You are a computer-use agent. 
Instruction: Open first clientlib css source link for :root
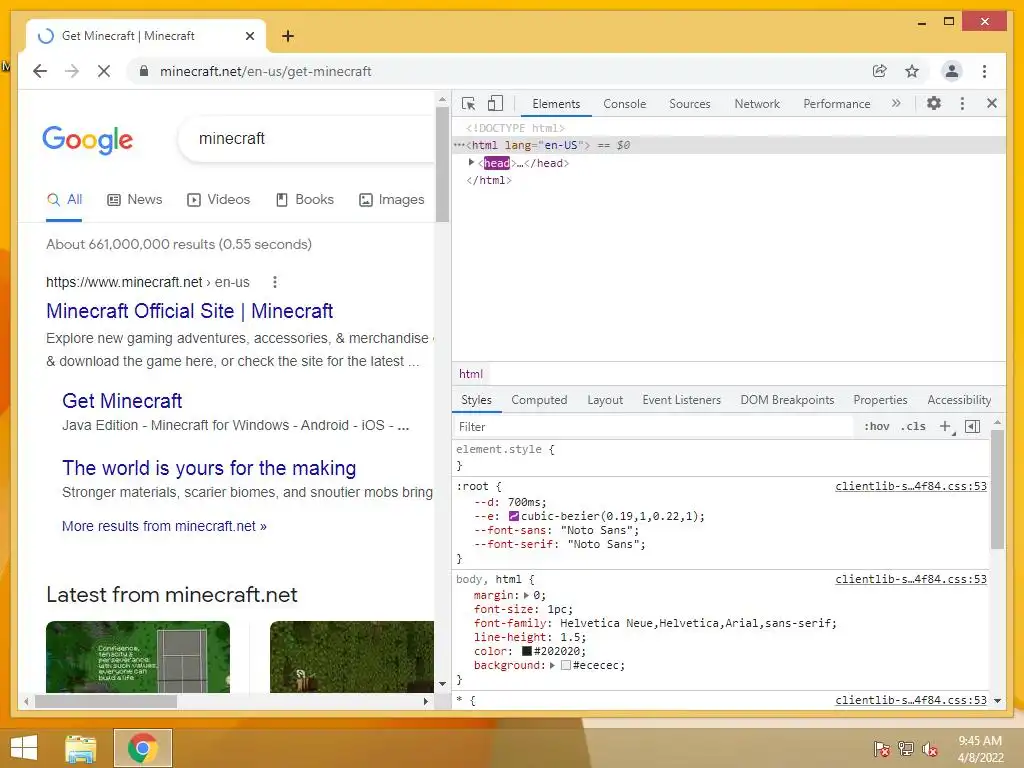(x=910, y=486)
